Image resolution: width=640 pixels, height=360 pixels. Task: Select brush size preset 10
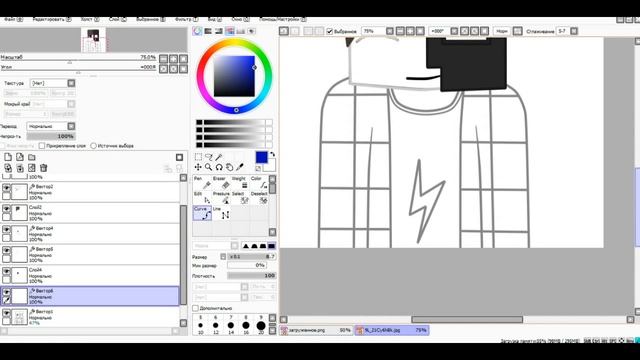tap(200, 326)
